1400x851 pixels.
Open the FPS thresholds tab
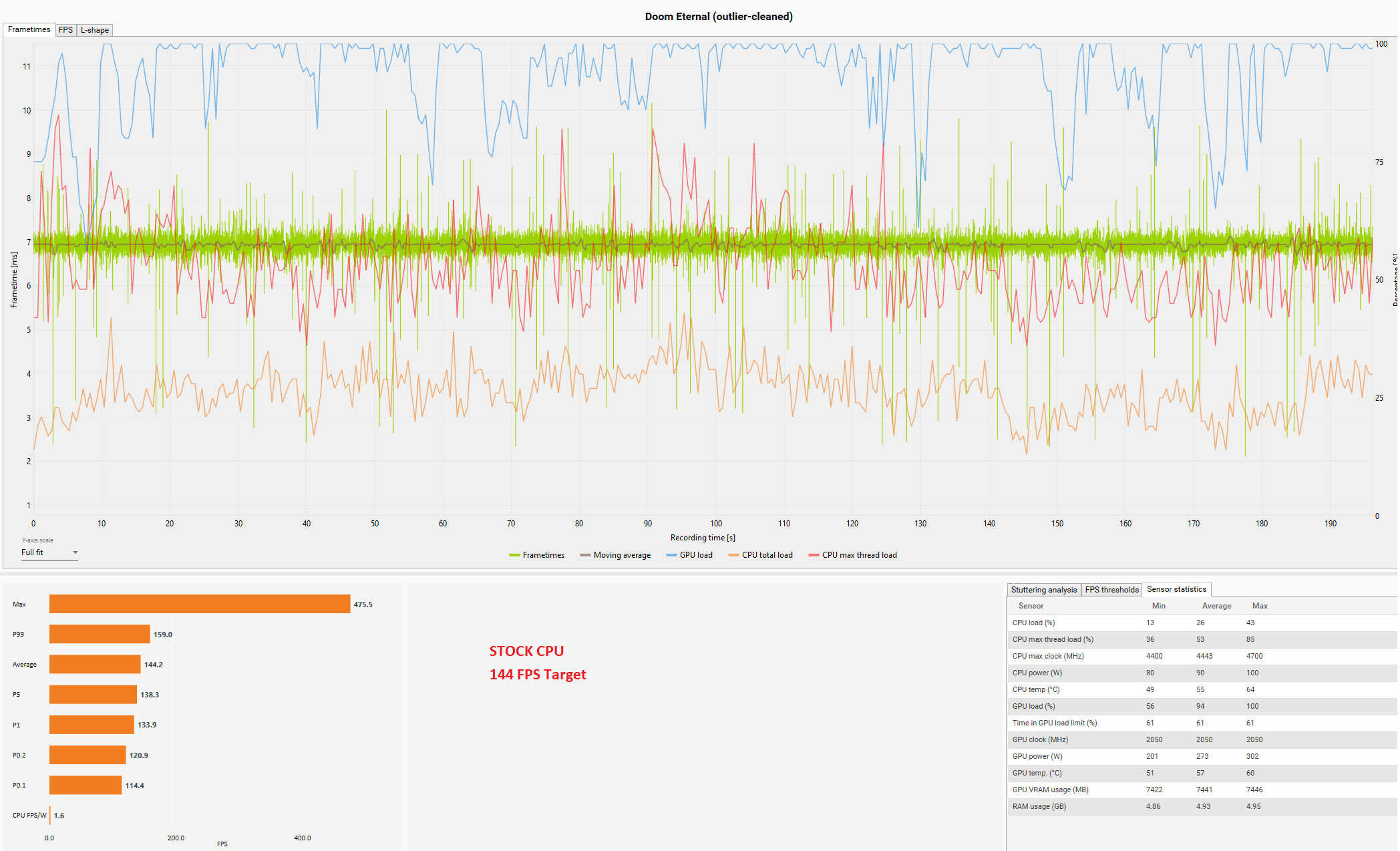pyautogui.click(x=1111, y=590)
